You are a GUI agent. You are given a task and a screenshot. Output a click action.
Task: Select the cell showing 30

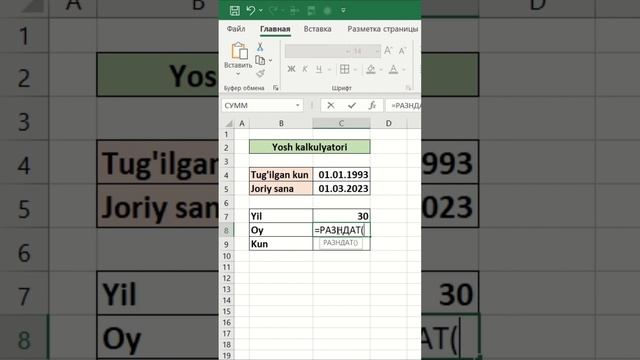click(x=342, y=216)
